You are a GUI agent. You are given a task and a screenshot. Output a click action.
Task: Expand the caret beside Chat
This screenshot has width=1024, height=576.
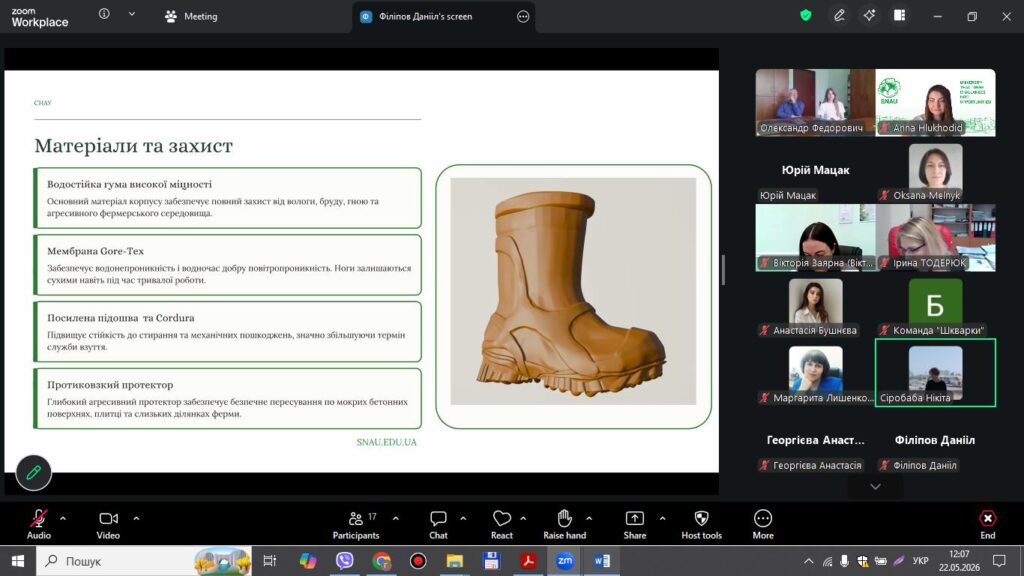point(463,519)
